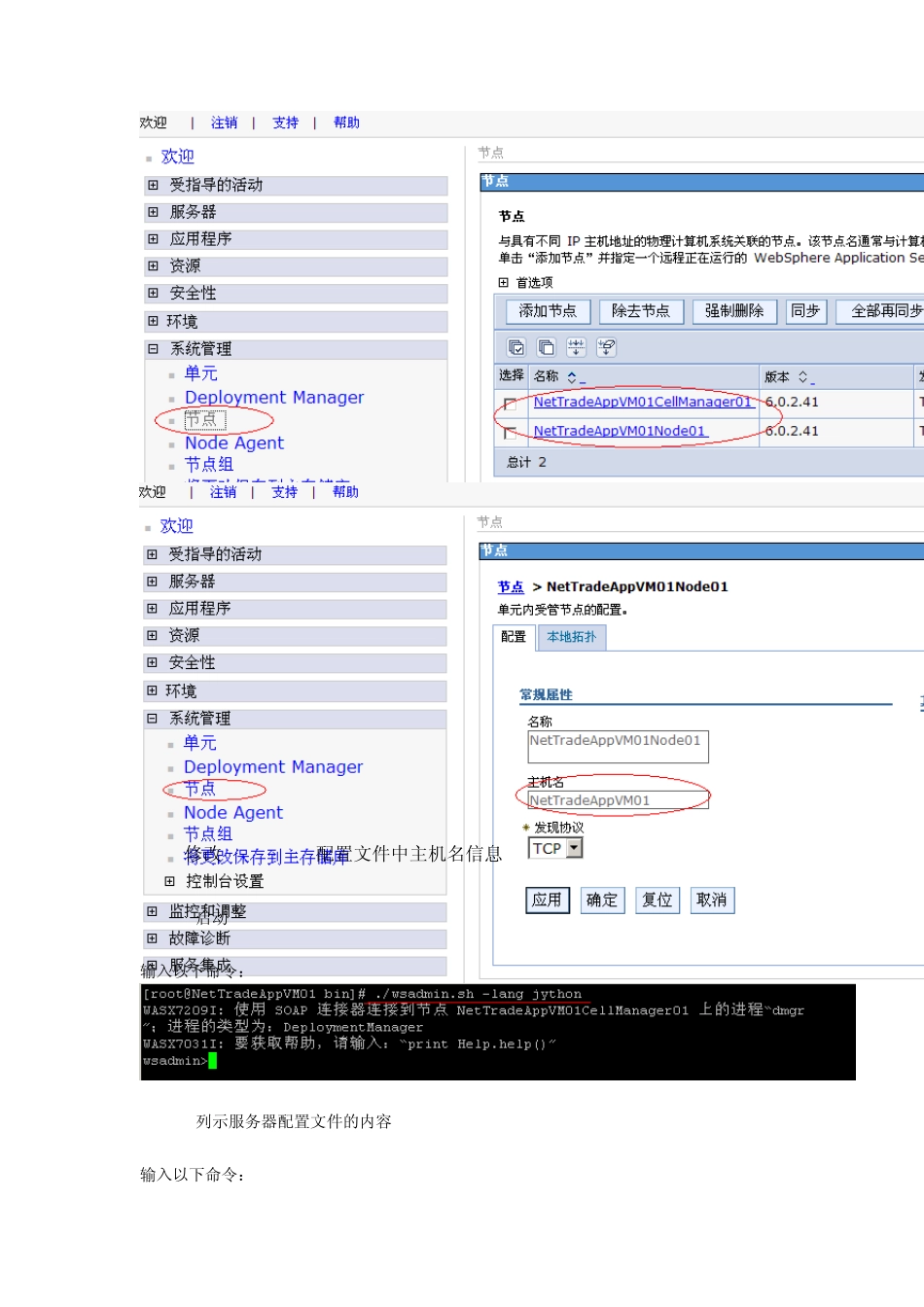Click the 复位 button
The image size is (924, 1307).
tap(657, 901)
